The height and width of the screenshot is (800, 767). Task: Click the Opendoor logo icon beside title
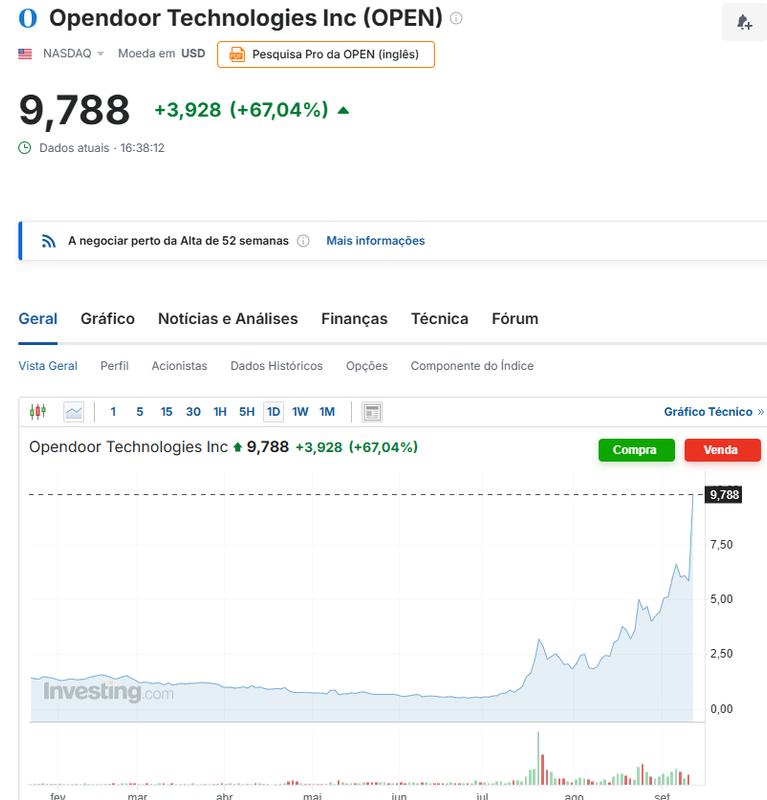28,18
